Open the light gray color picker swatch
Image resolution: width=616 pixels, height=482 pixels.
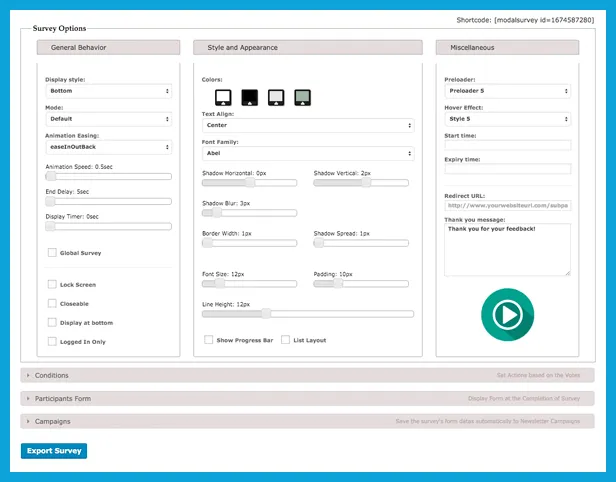click(x=276, y=97)
